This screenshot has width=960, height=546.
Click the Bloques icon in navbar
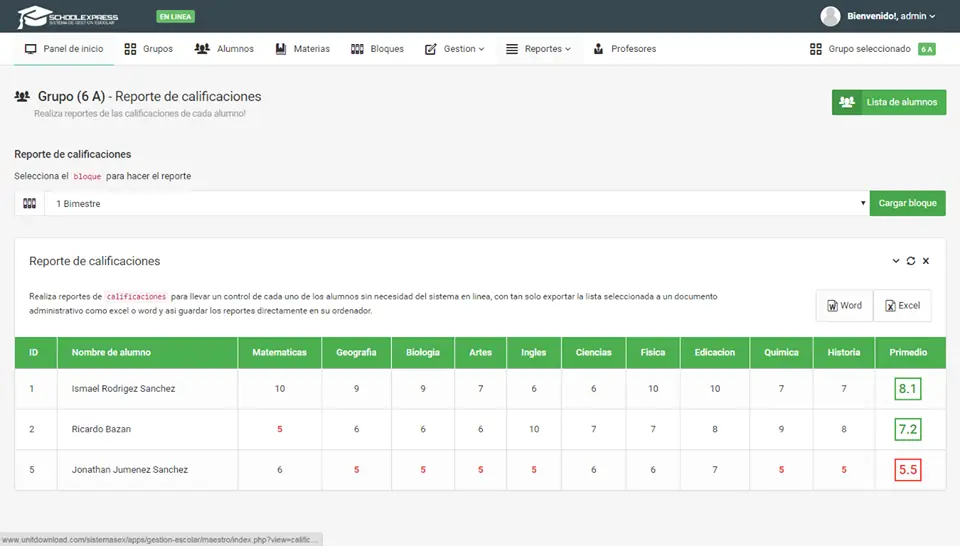point(357,49)
